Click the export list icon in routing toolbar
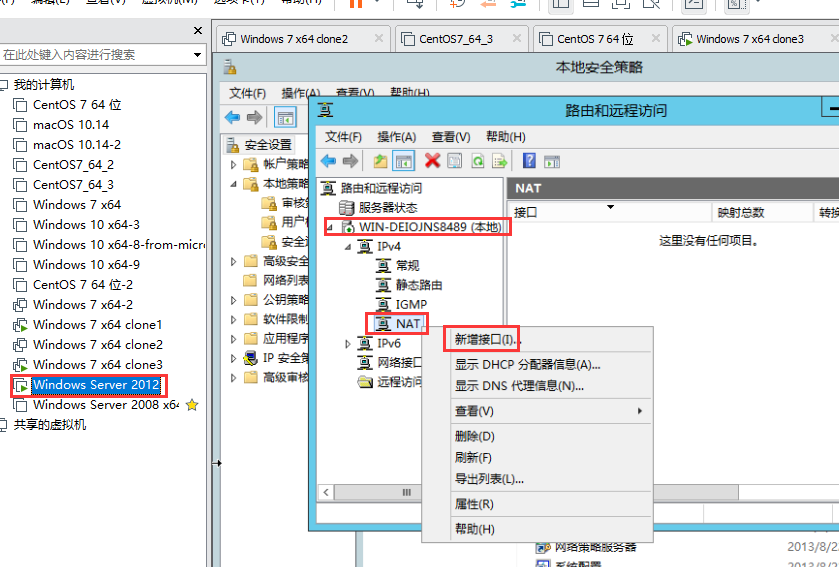 [500, 161]
